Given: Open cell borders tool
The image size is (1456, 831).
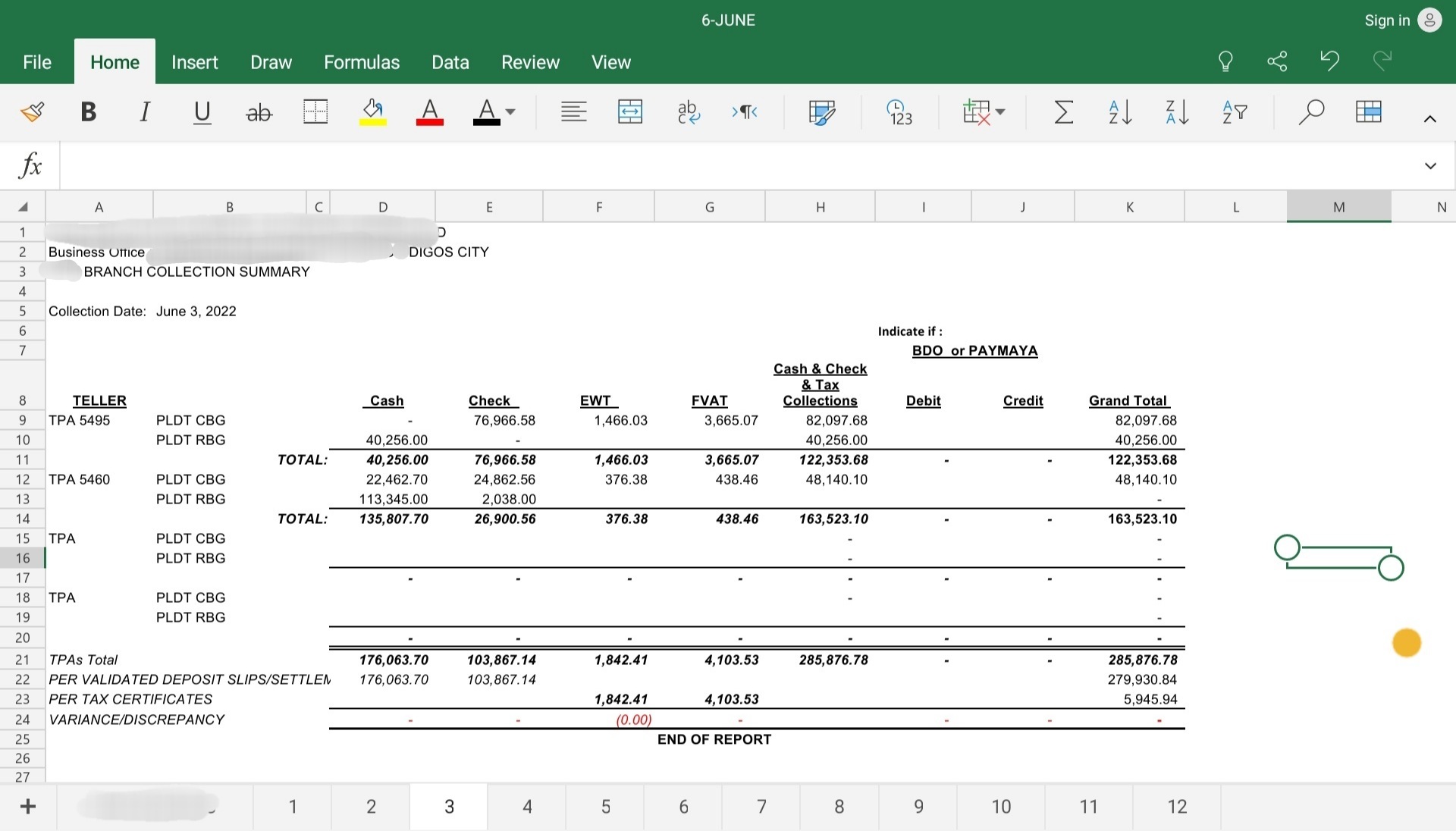Looking at the screenshot, I should (315, 112).
